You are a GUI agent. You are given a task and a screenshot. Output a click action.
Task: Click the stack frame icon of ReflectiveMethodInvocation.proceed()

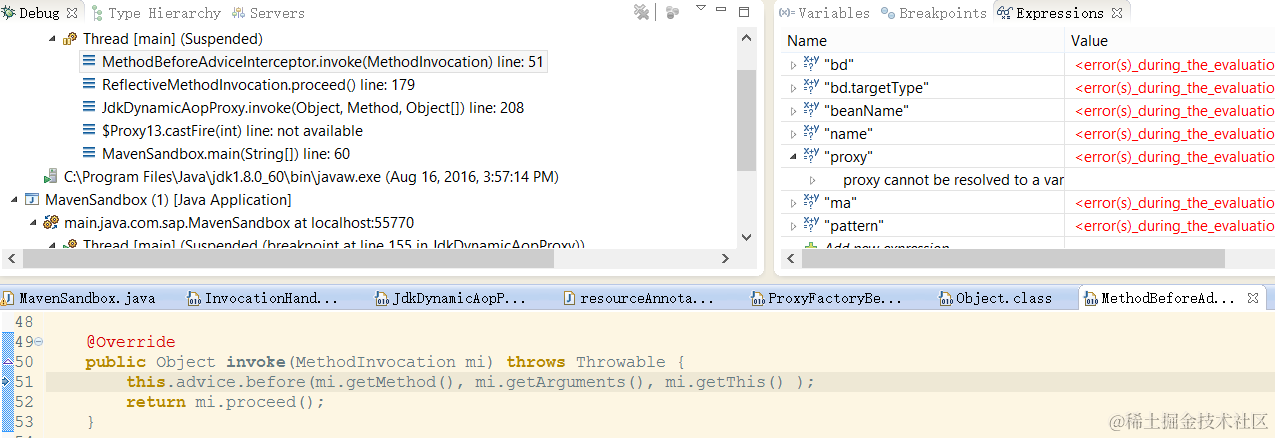point(90,85)
